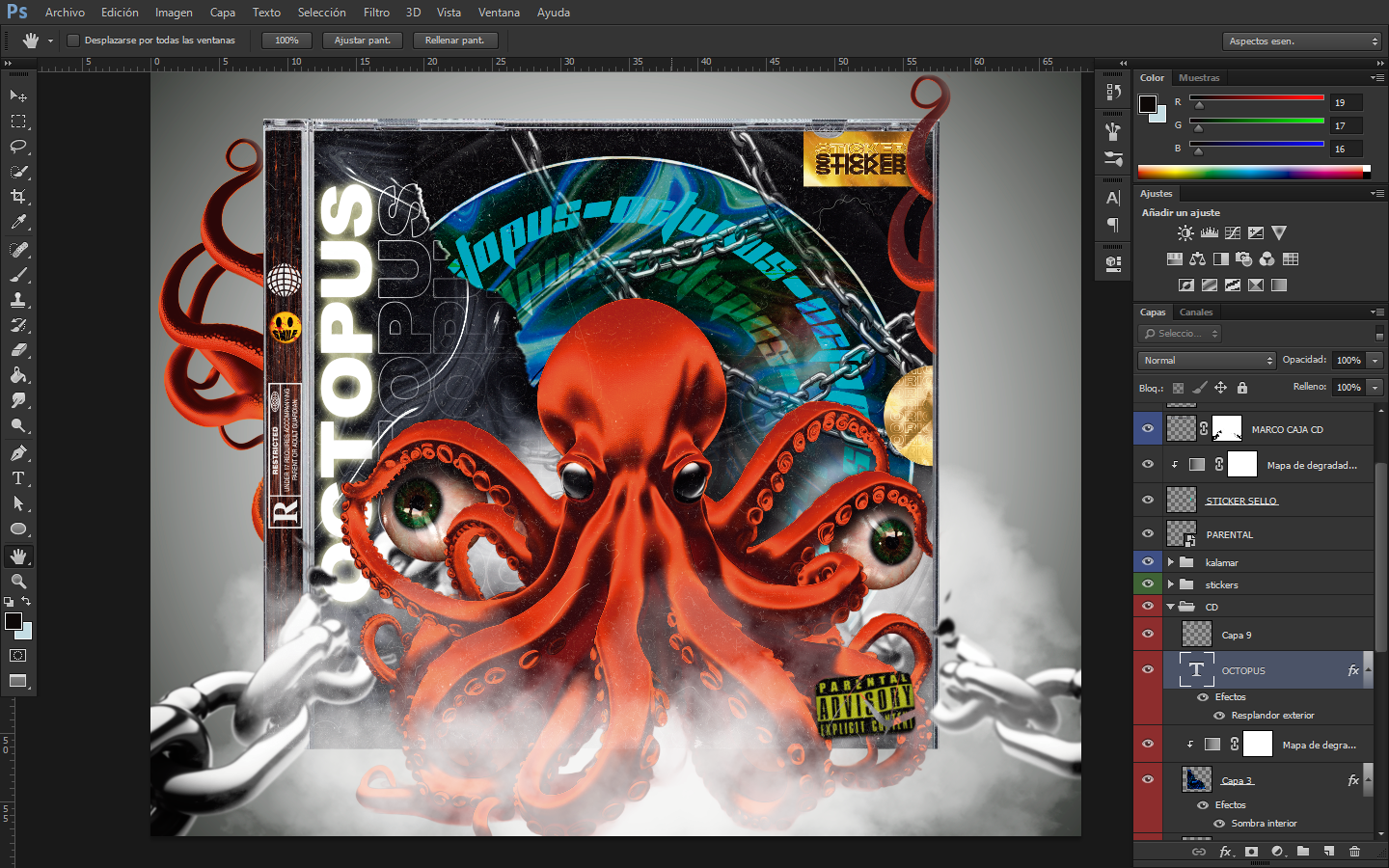
Task: Open the Normal blend mode dropdown
Action: coord(1207,360)
